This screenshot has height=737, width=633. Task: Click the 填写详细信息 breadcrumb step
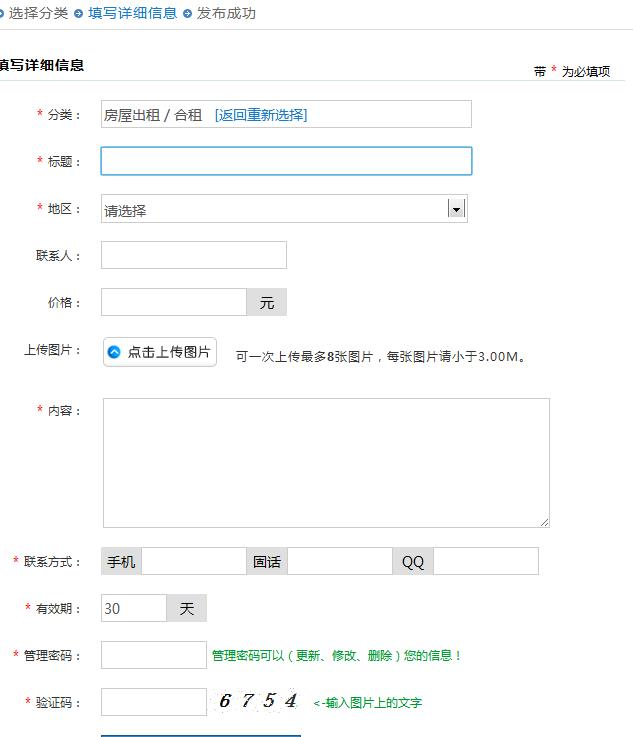tap(132, 13)
